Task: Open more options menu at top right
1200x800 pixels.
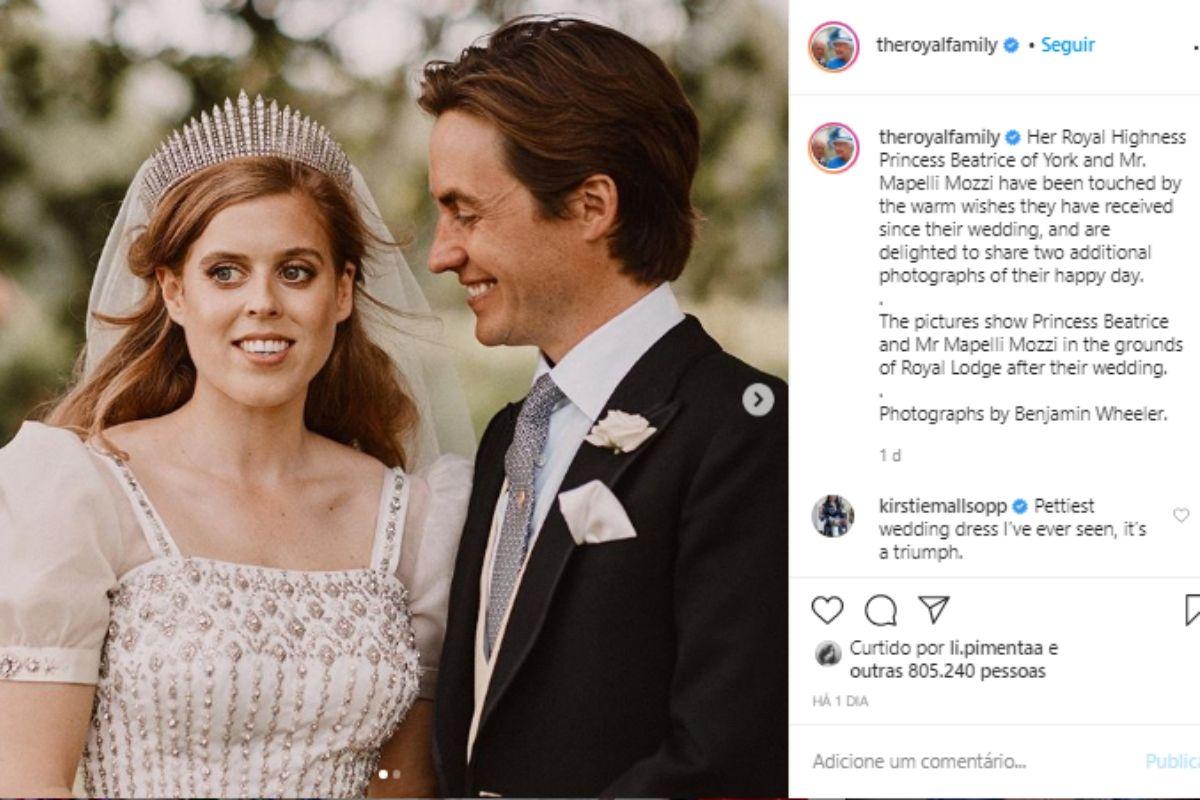Action: 1194,46
